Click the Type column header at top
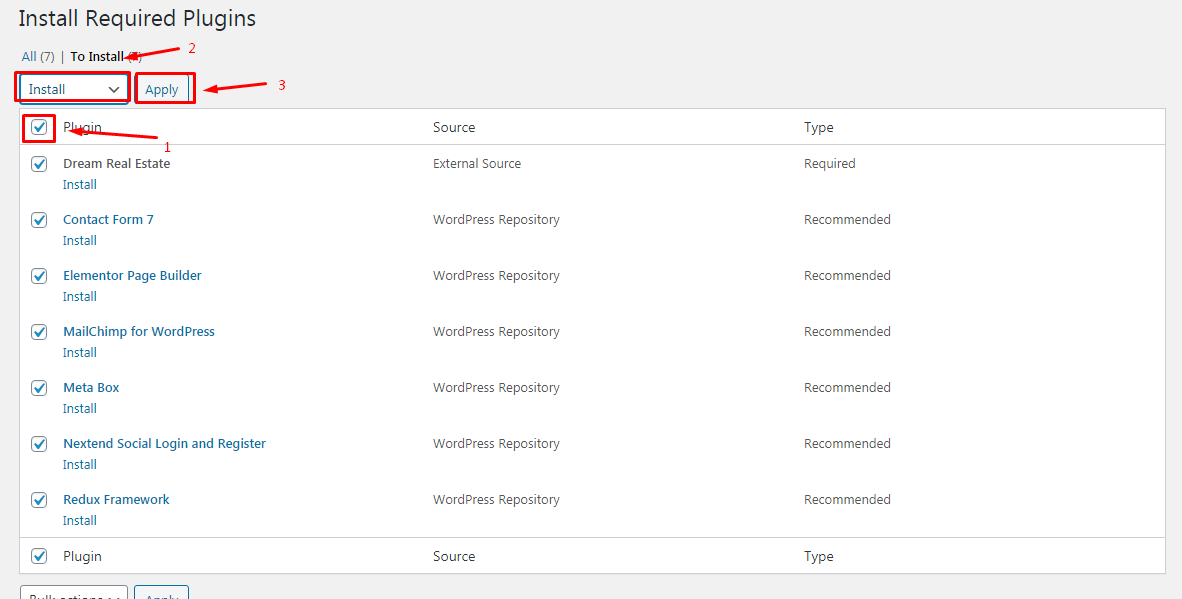This screenshot has height=599, width=1182. pos(819,127)
